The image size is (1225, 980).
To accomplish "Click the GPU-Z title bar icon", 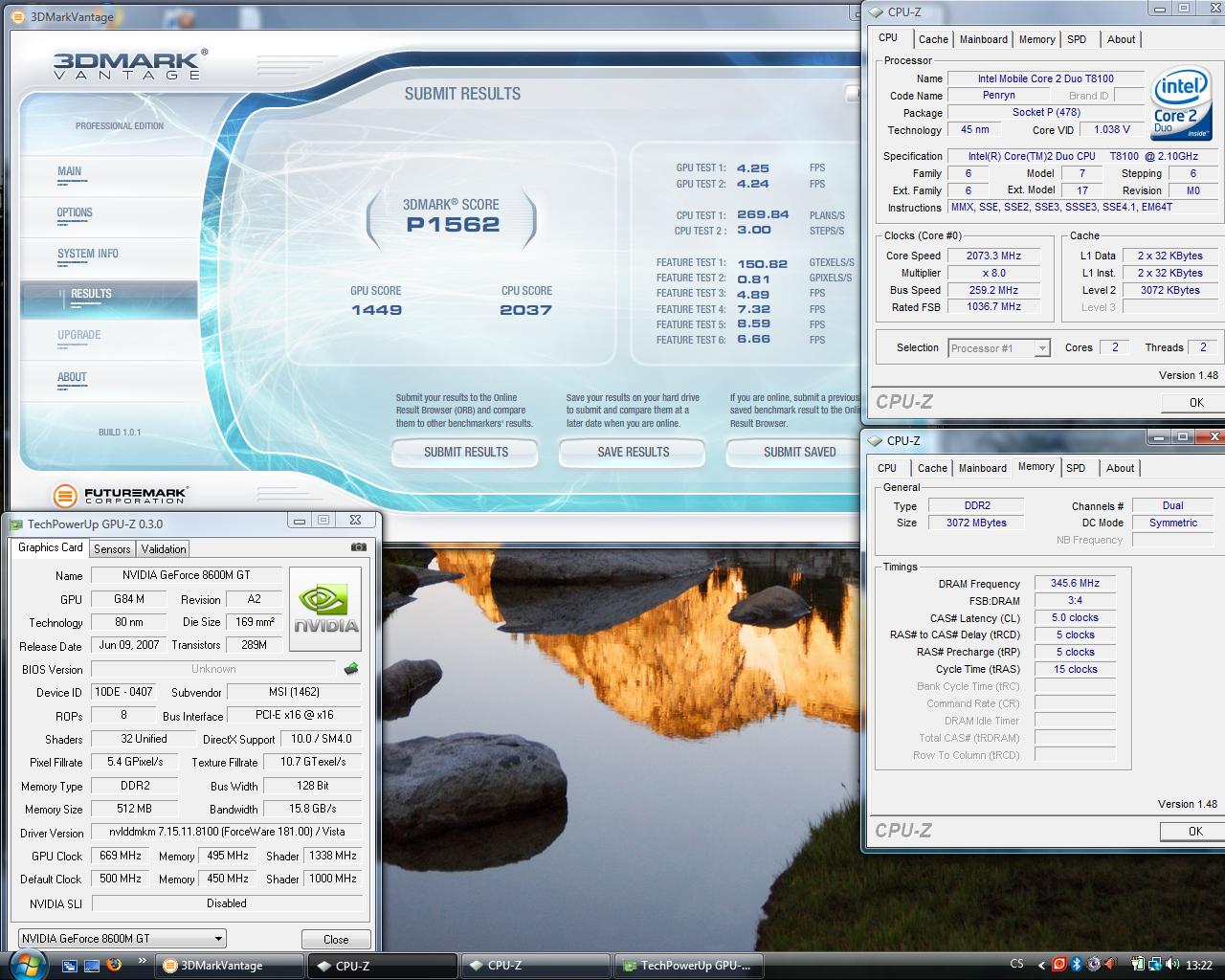I will pos(15,523).
